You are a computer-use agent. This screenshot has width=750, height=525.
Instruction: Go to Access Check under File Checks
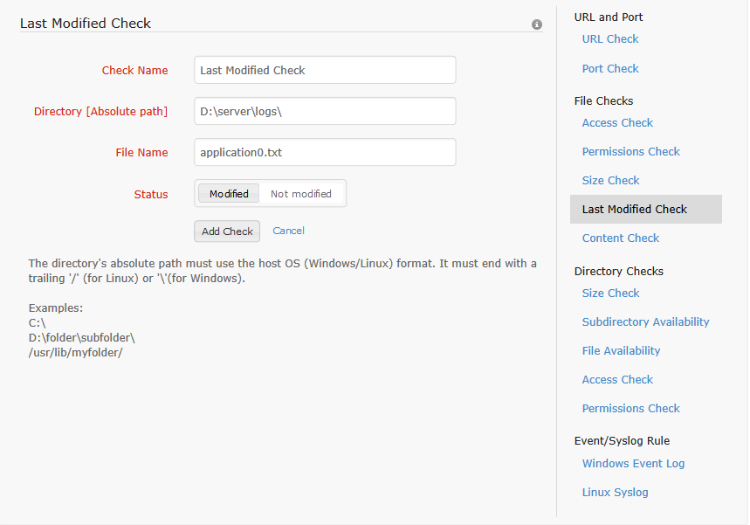click(x=617, y=123)
